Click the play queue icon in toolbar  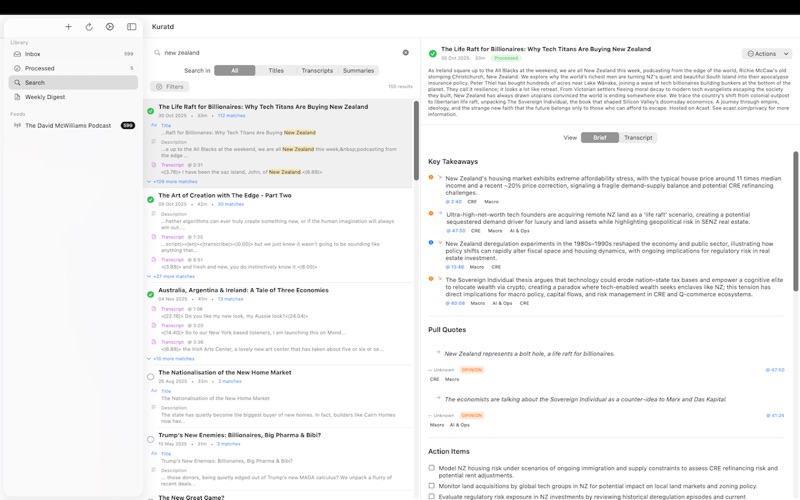110,27
